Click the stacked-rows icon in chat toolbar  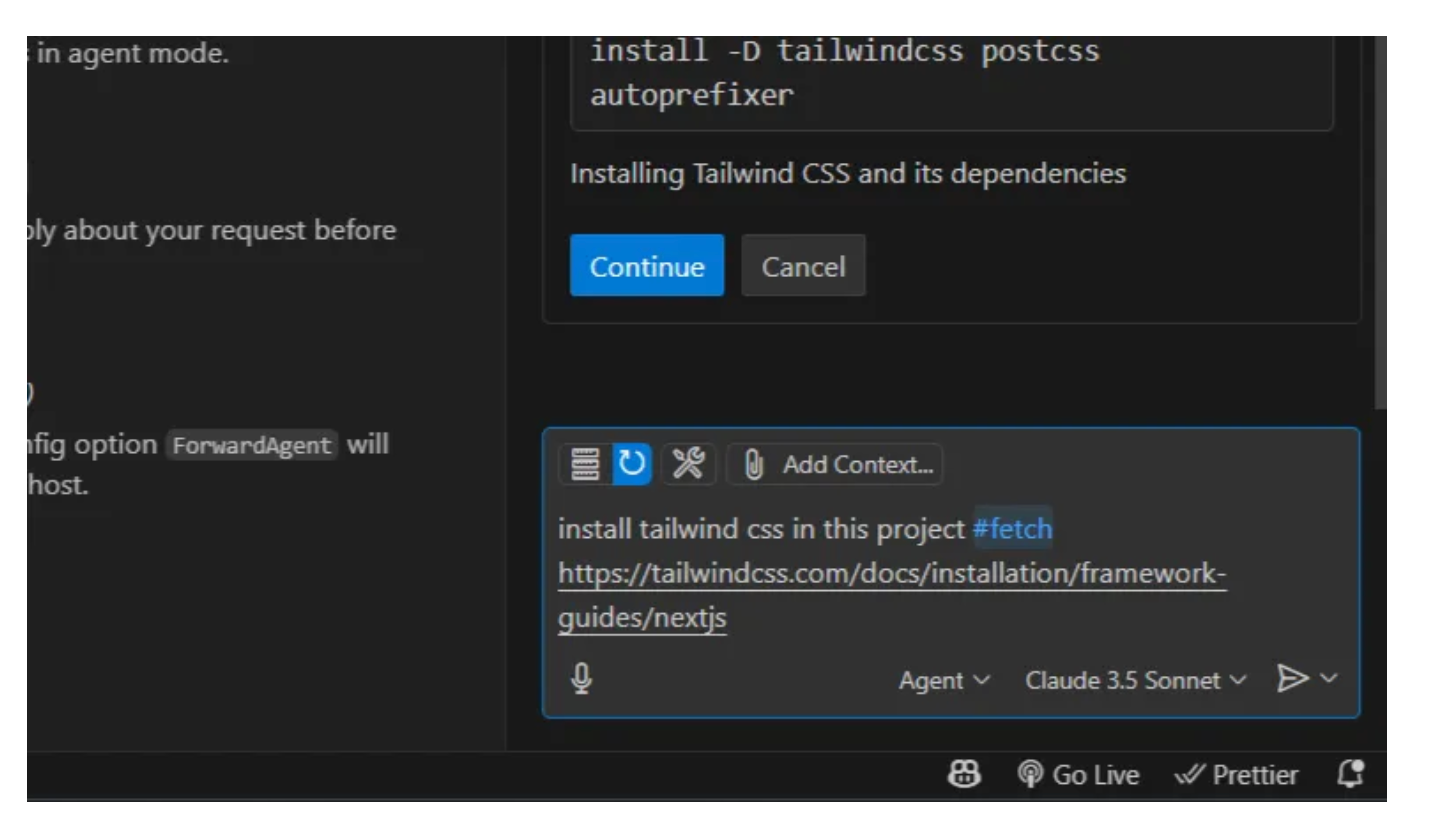pos(585,464)
